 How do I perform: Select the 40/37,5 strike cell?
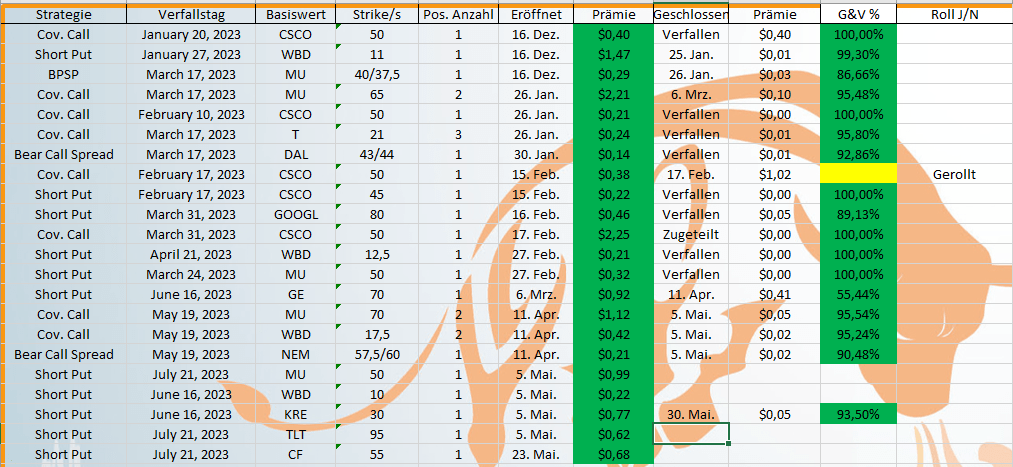pos(376,74)
